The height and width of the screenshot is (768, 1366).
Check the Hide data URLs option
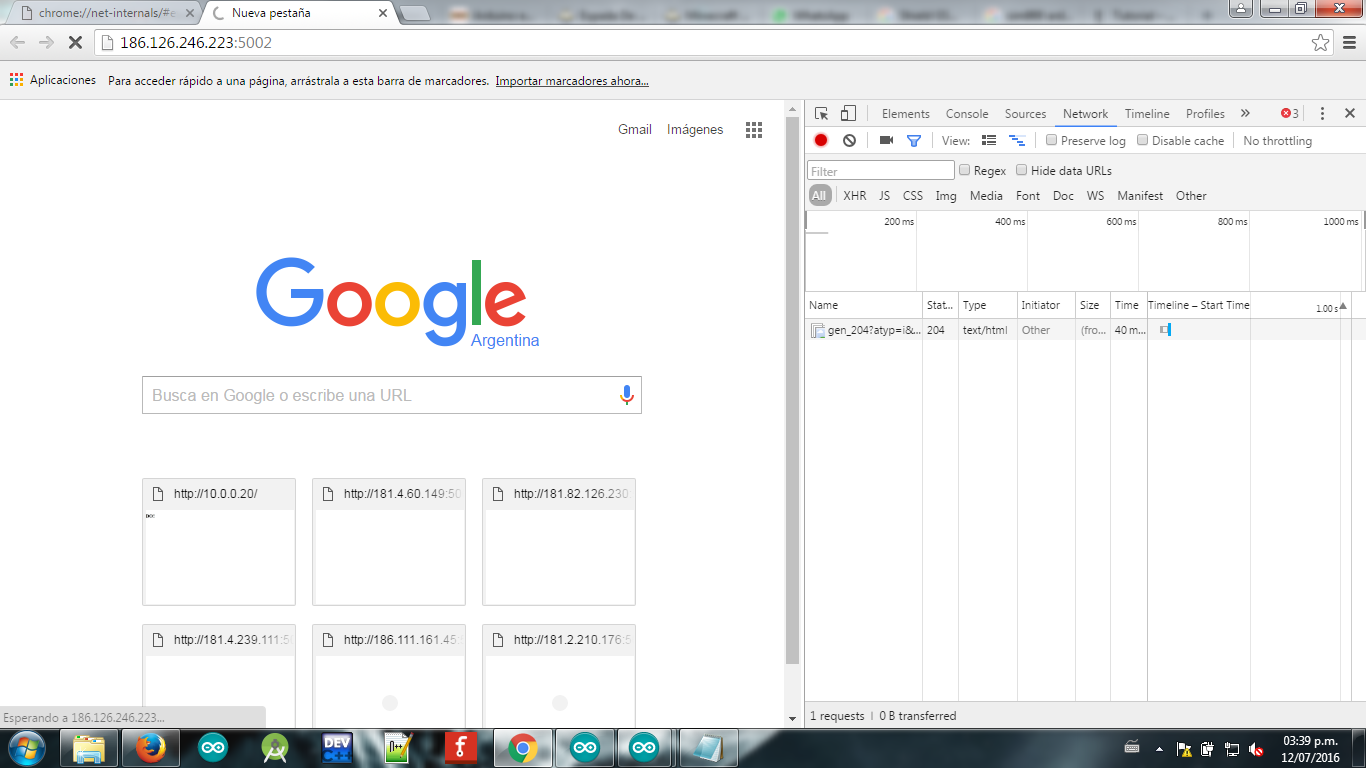coord(1021,170)
